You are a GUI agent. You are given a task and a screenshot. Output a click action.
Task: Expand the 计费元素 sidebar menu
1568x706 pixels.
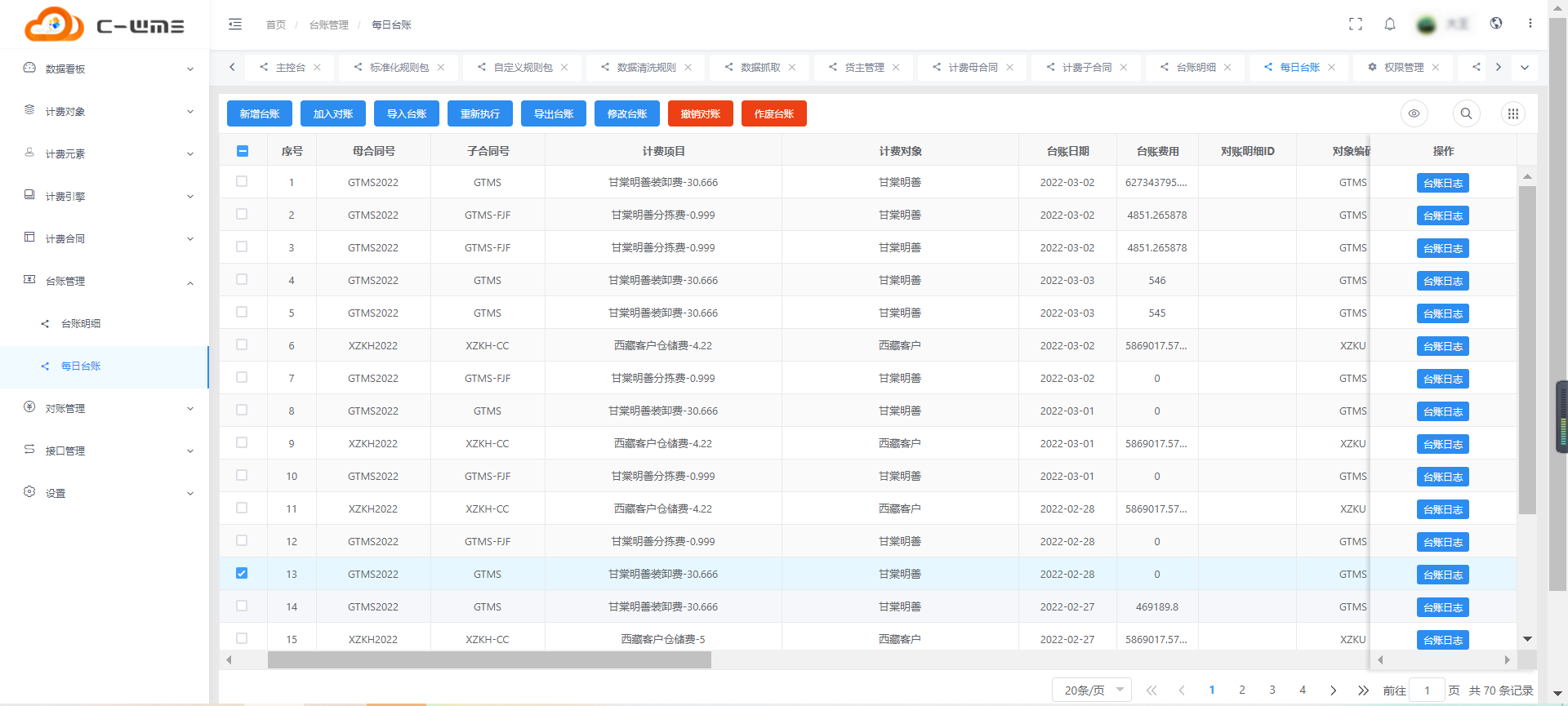(x=105, y=153)
